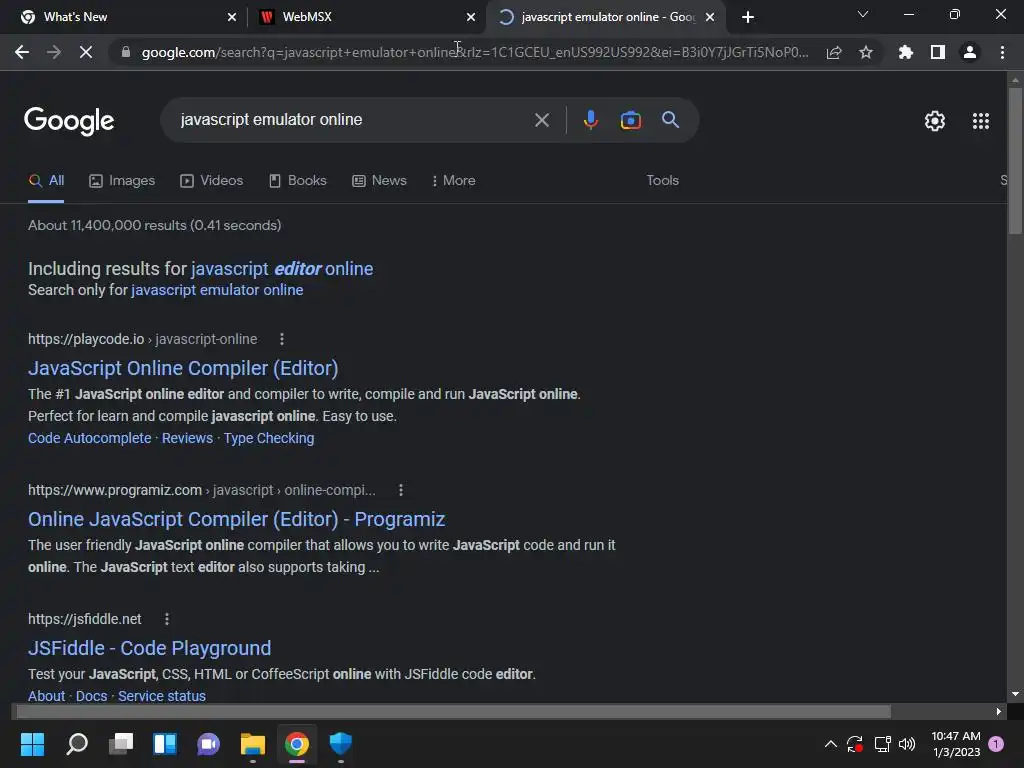
Task: Share this page via address bar icon
Action: tap(834, 52)
